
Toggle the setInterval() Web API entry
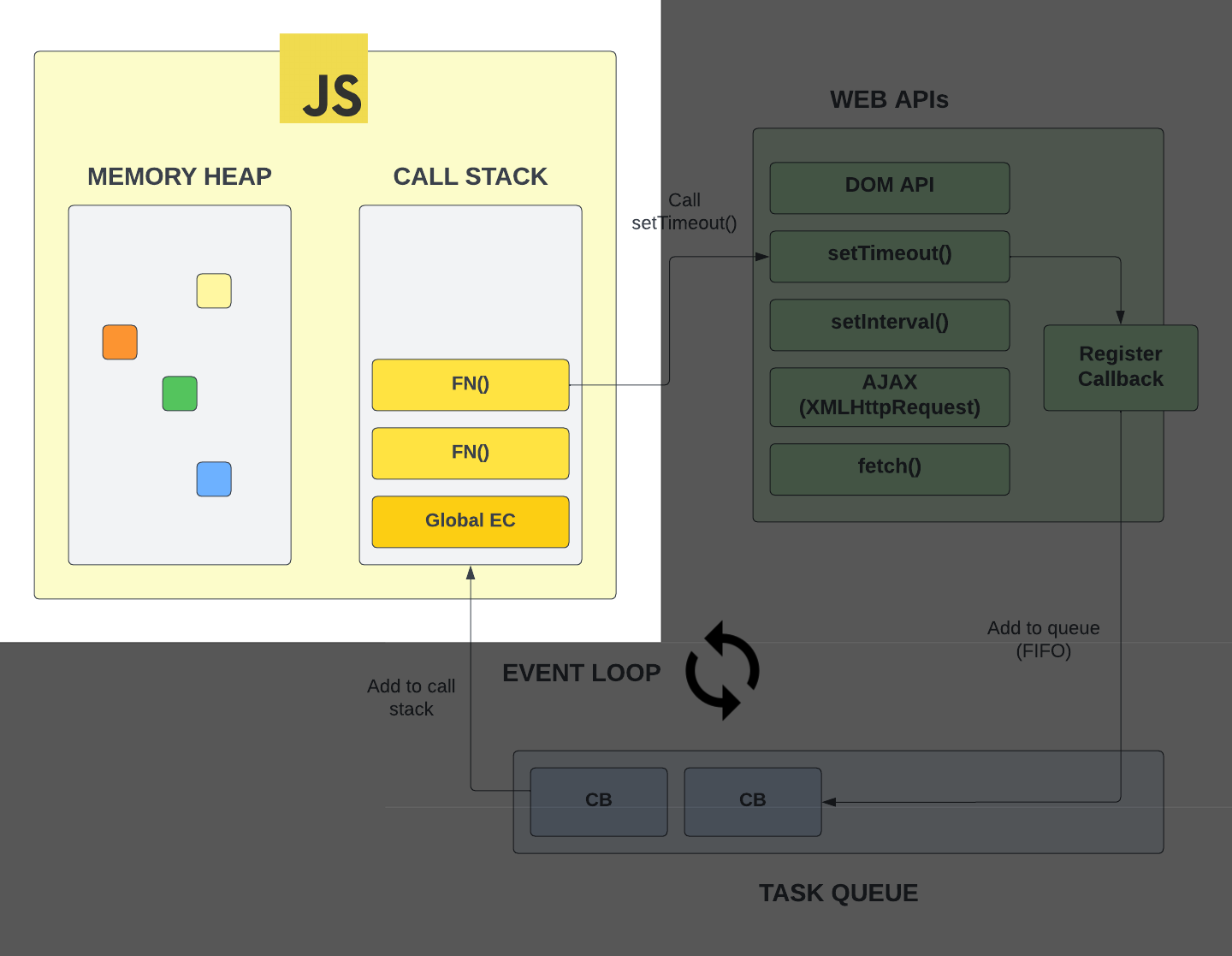889,324
